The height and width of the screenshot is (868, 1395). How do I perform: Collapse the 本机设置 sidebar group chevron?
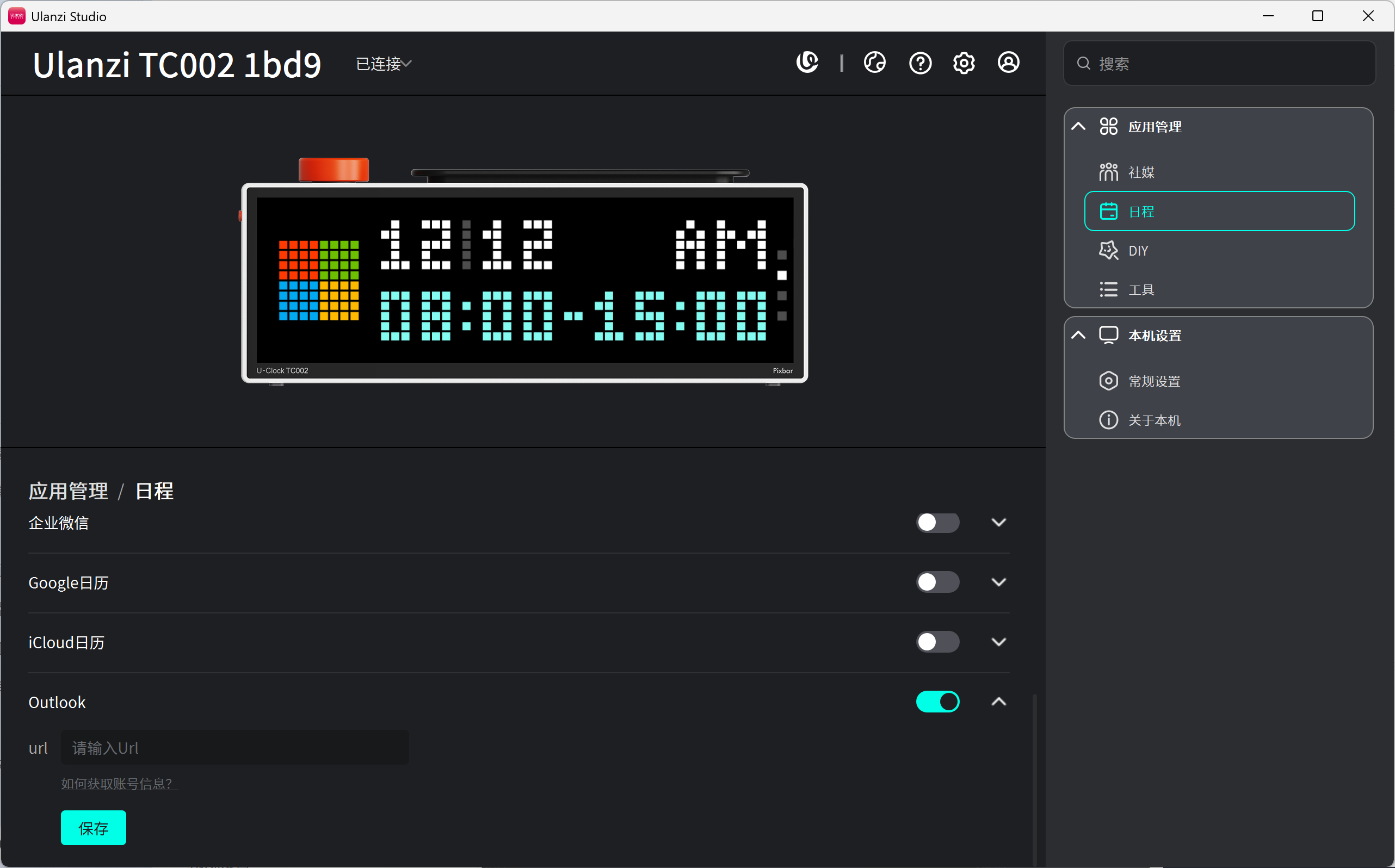tap(1078, 335)
